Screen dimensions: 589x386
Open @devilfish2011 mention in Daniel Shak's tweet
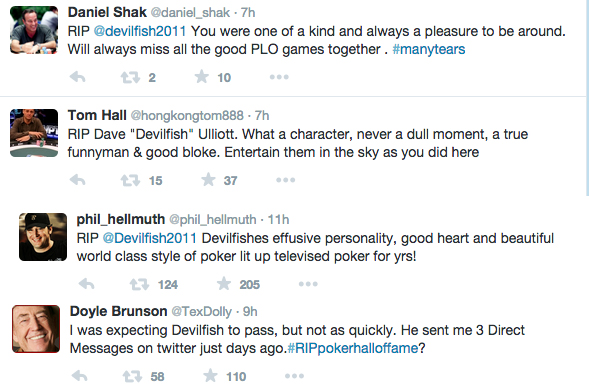(140, 31)
